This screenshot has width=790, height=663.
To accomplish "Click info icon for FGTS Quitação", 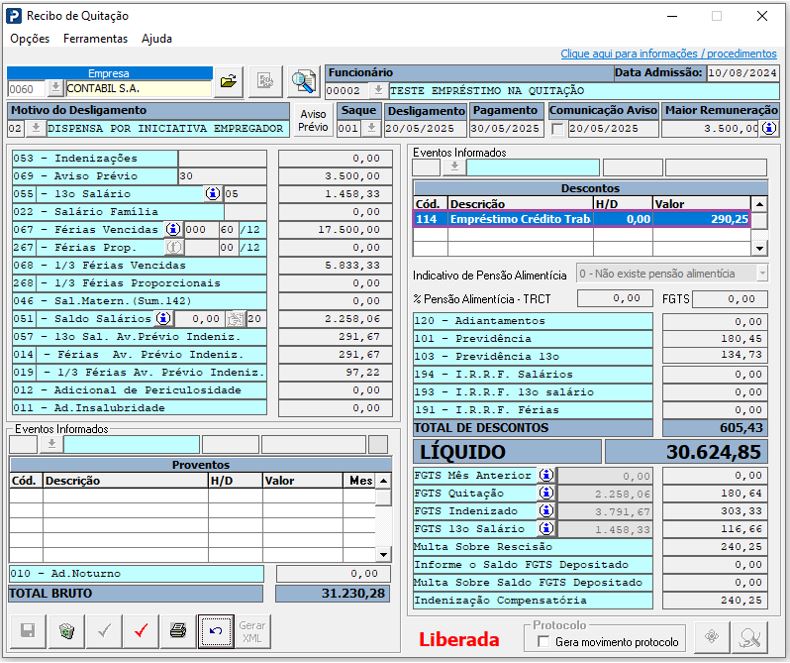I will tap(546, 493).
